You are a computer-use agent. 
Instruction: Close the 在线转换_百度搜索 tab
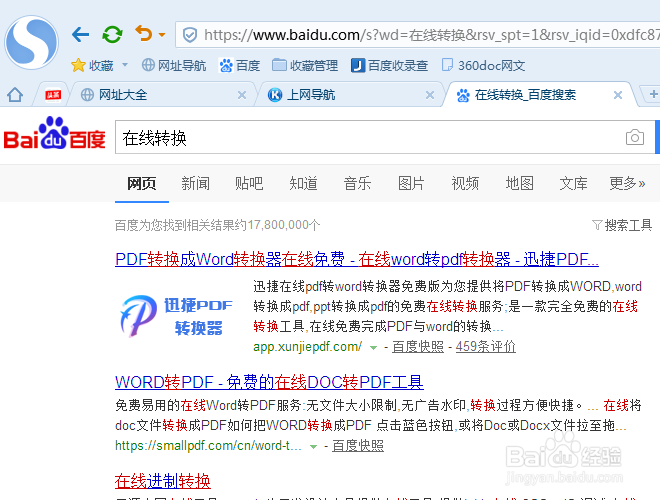click(618, 95)
